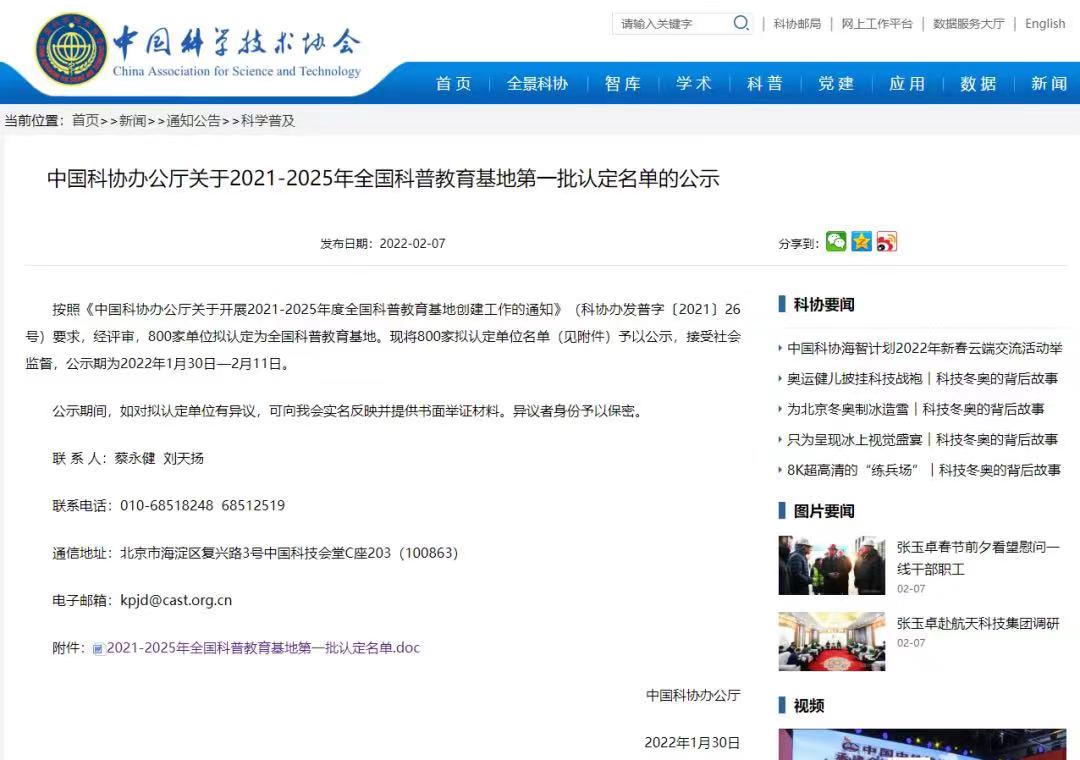Click the video preview thumbnail under 视频
The image size is (1080, 760).
coord(922,744)
